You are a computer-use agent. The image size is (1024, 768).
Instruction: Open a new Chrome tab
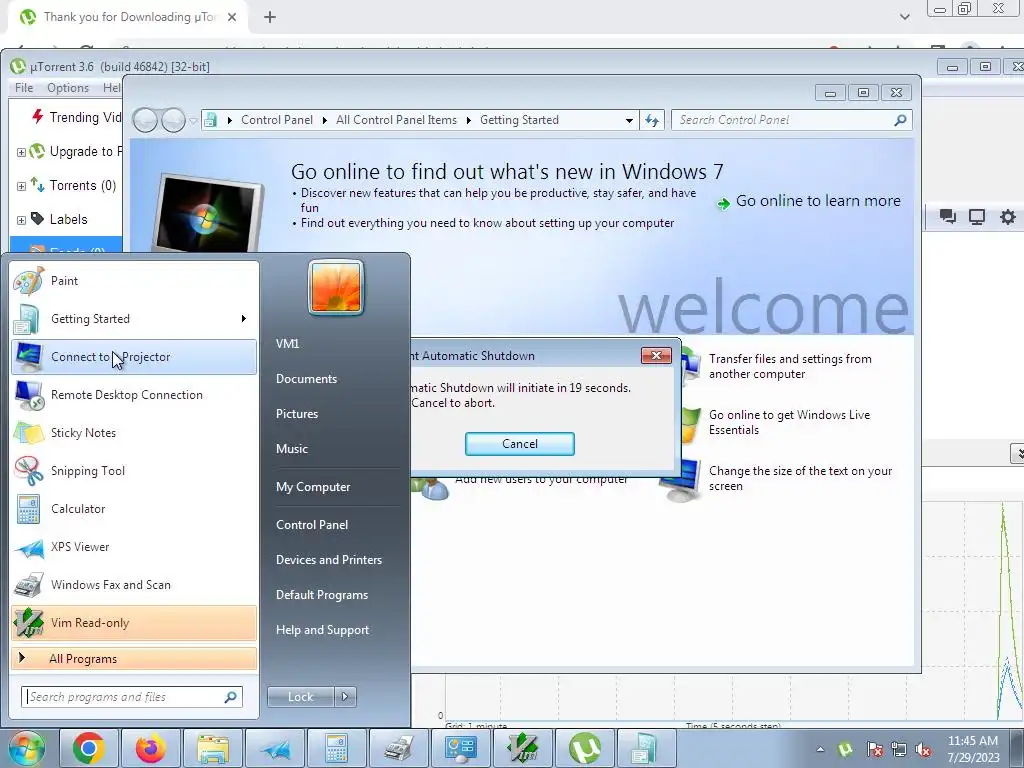coord(270,17)
